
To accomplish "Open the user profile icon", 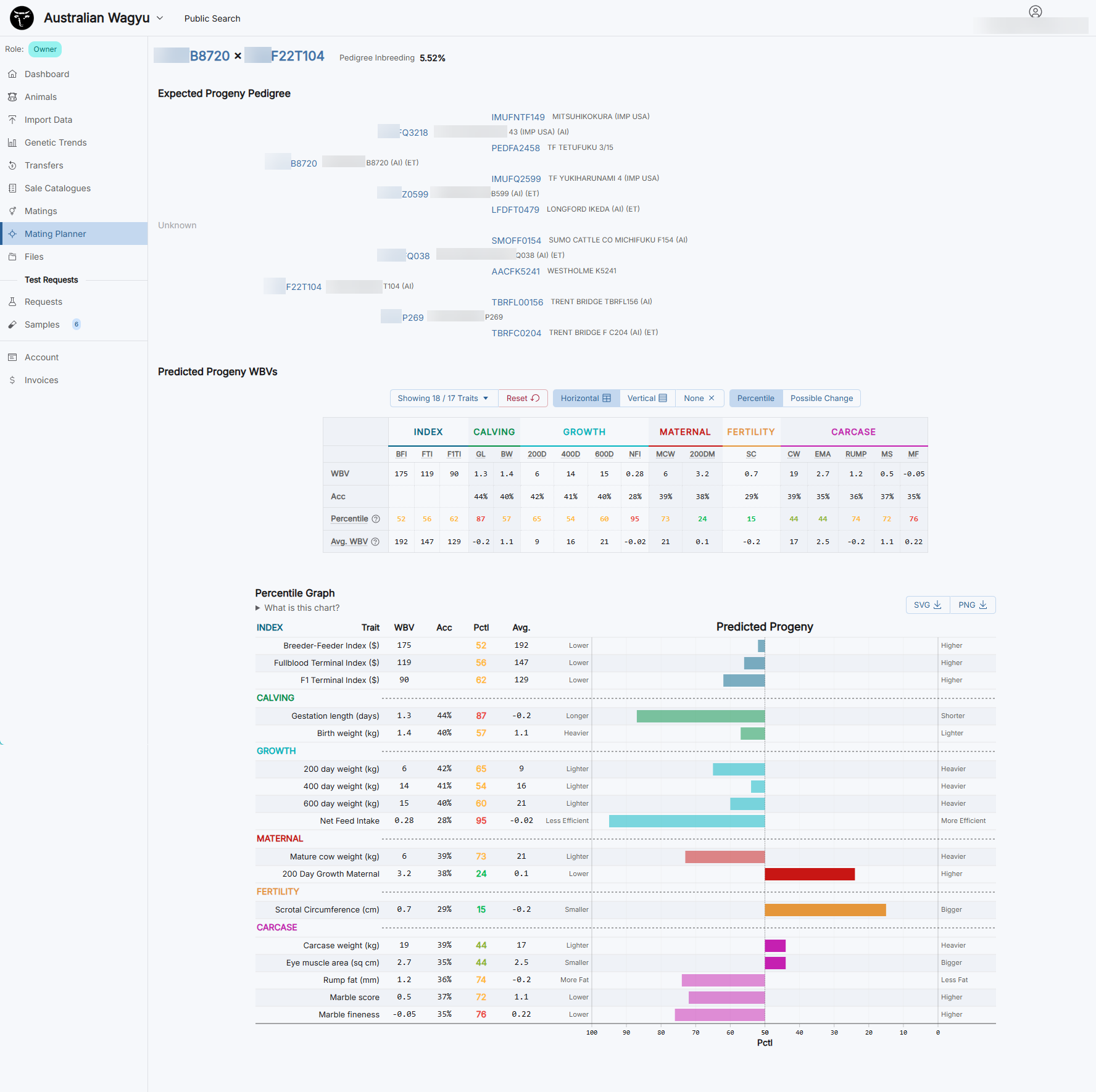I will (1035, 12).
